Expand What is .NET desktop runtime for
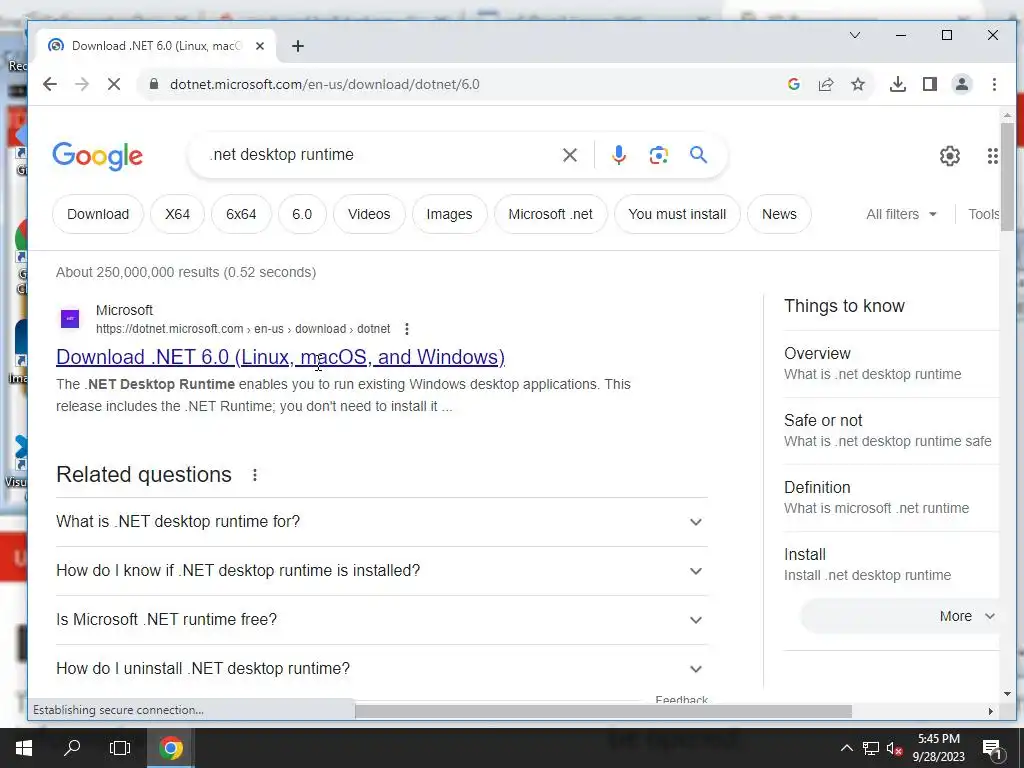The height and width of the screenshot is (768, 1024). pos(381,522)
